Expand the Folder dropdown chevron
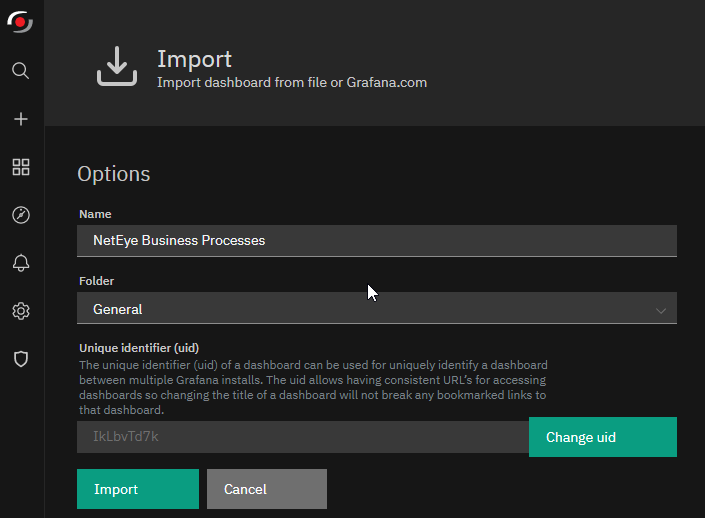 [660, 310]
